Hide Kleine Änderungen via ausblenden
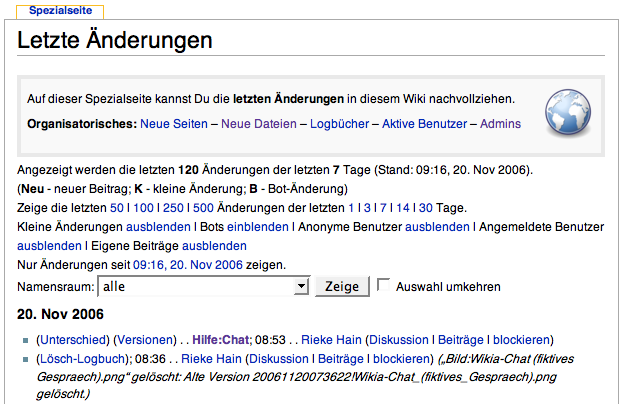The image size is (624, 404). click(158, 227)
